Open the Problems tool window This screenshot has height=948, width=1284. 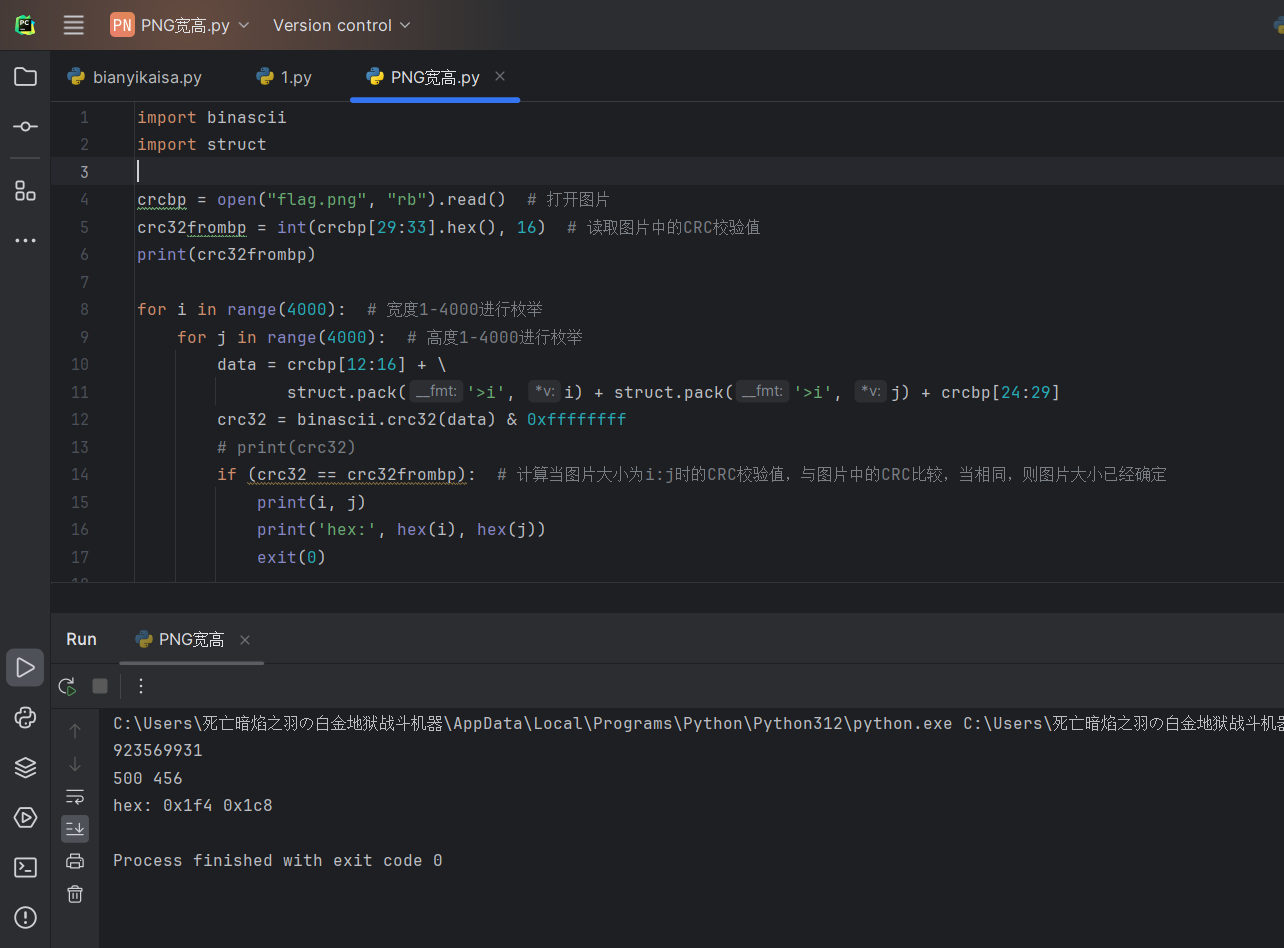[x=25, y=917]
